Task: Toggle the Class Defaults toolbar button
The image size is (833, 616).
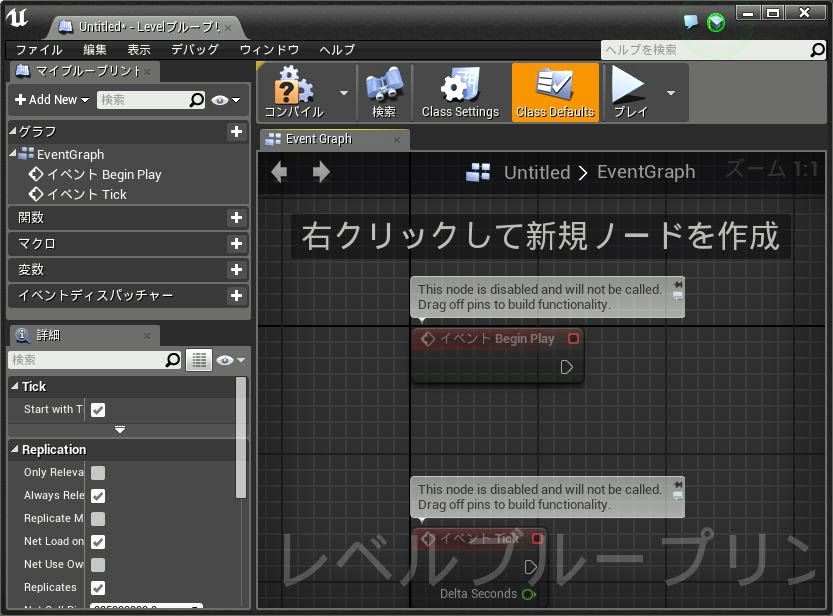Action: (555, 92)
